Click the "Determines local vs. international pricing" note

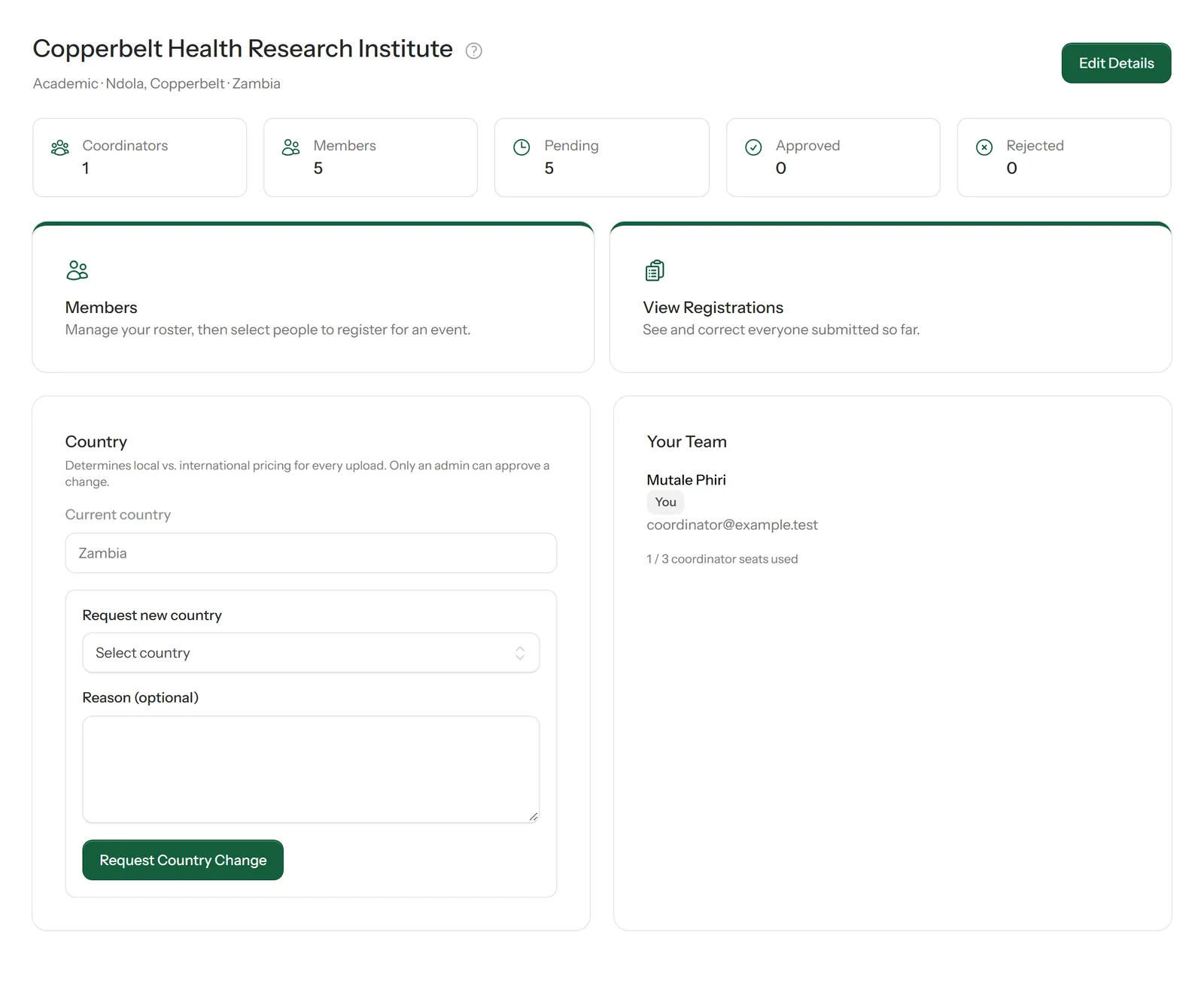click(x=307, y=473)
